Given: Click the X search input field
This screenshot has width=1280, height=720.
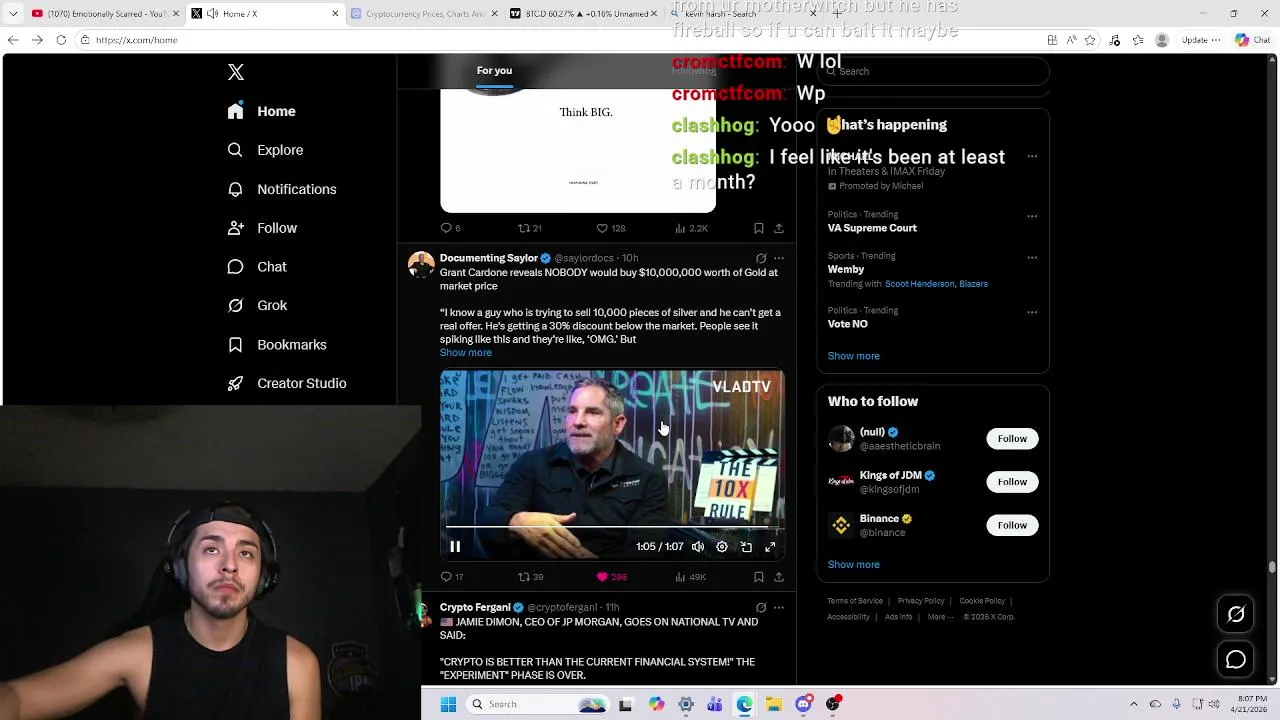Looking at the screenshot, I should (x=933, y=71).
